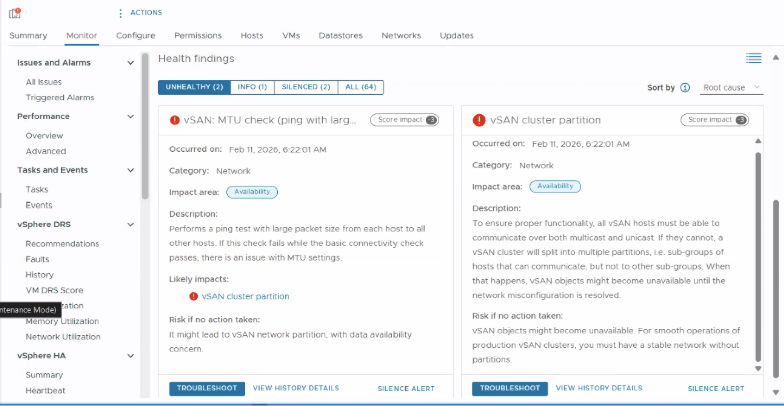Open VM DRS Score
Viewport: 784px width, 406px height.
click(54, 290)
